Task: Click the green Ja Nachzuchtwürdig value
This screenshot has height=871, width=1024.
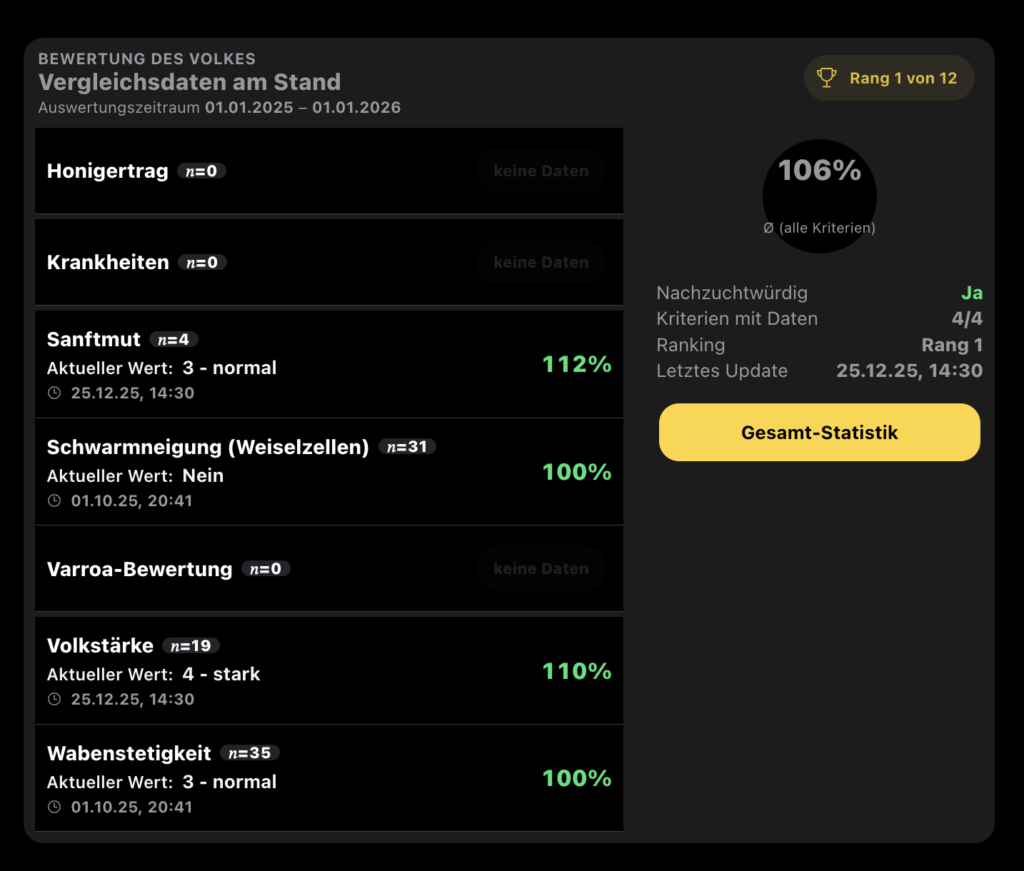Action: coord(972,293)
